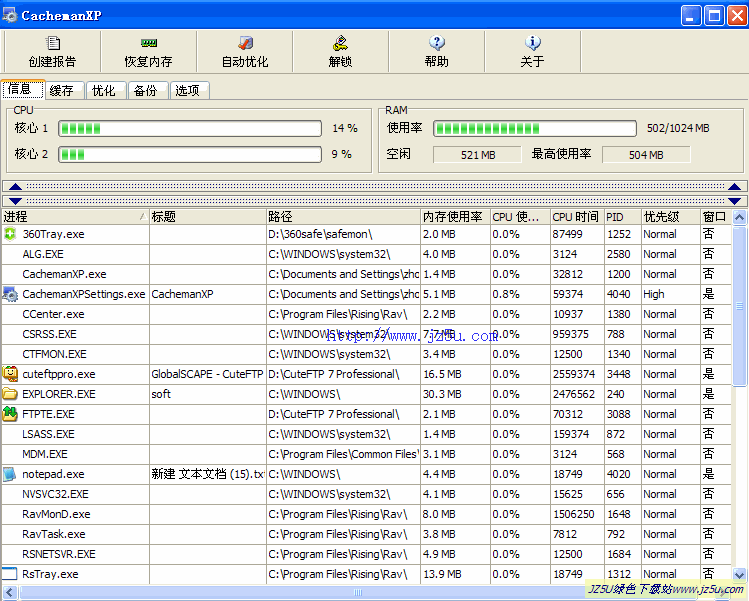Viewport: 749px width, 601px height.
Task: Sort by CPU 时间 column header
Action: coord(577,217)
